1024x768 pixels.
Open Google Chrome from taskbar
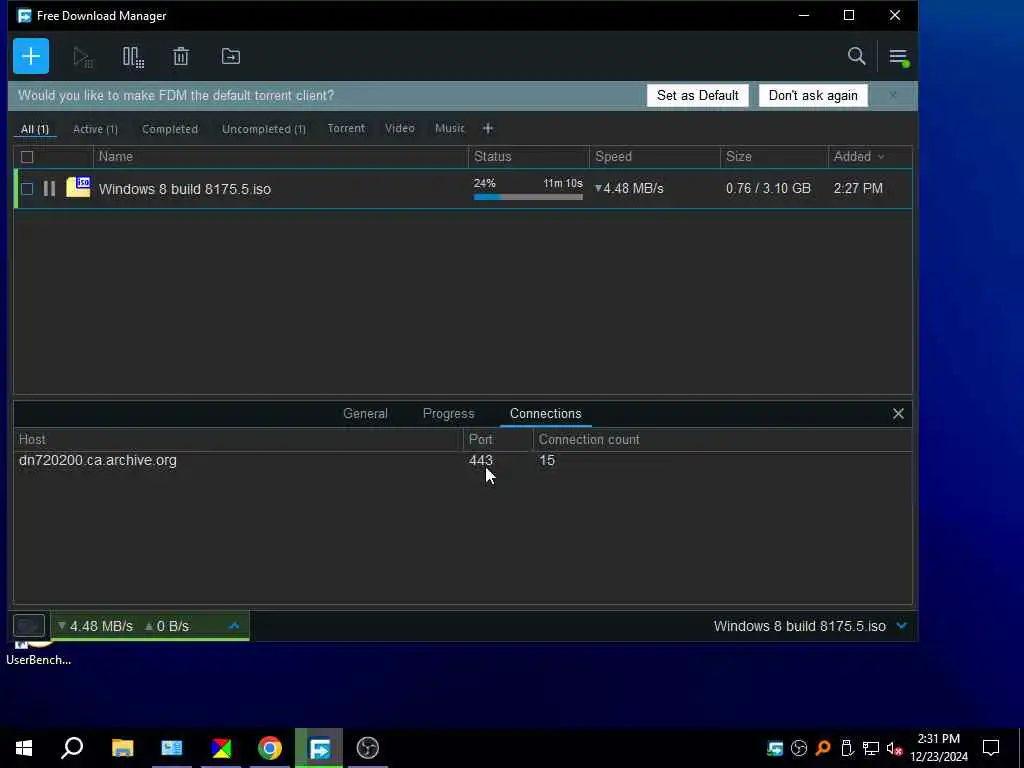click(x=270, y=748)
